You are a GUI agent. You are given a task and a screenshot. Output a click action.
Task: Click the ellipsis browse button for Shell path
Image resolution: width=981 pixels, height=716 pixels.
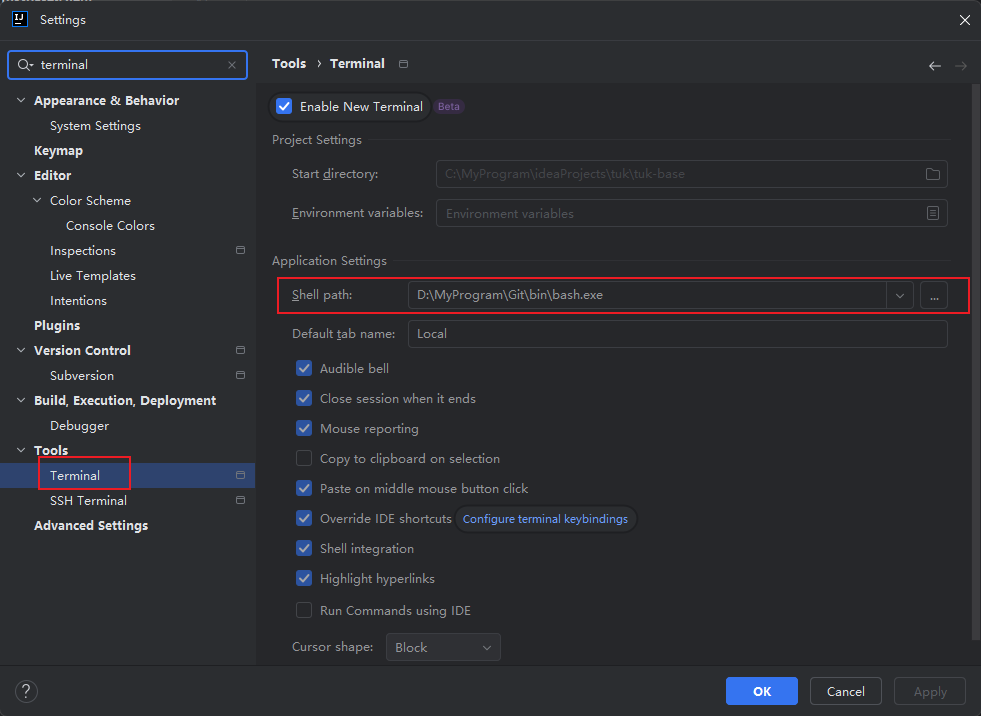coord(933,296)
